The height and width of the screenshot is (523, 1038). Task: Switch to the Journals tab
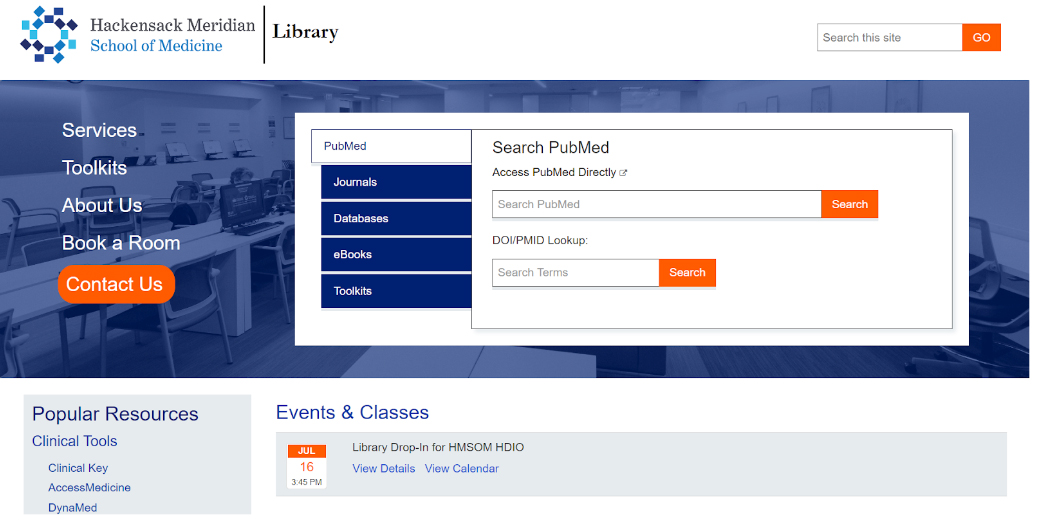(396, 182)
